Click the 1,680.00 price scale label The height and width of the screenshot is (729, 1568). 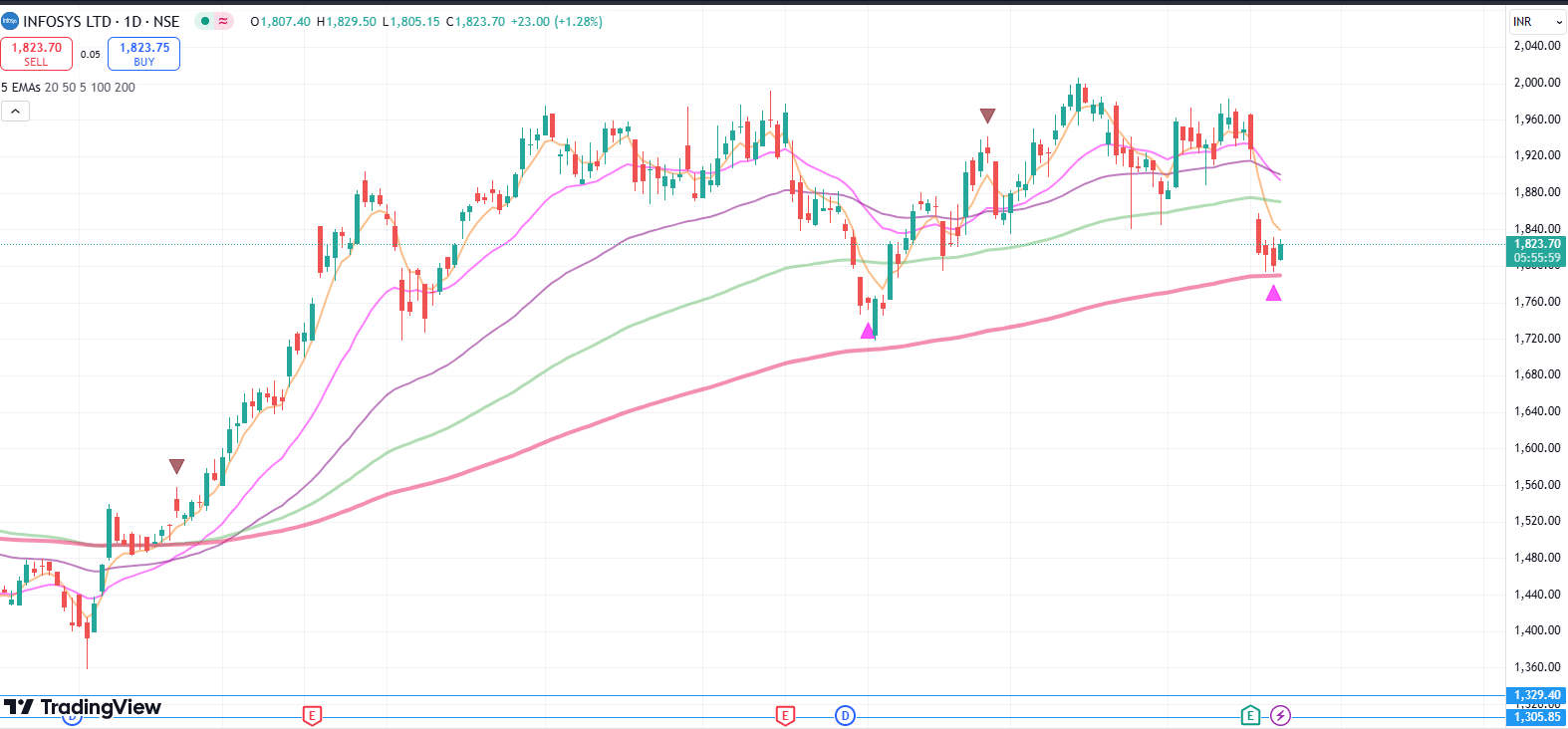1537,374
